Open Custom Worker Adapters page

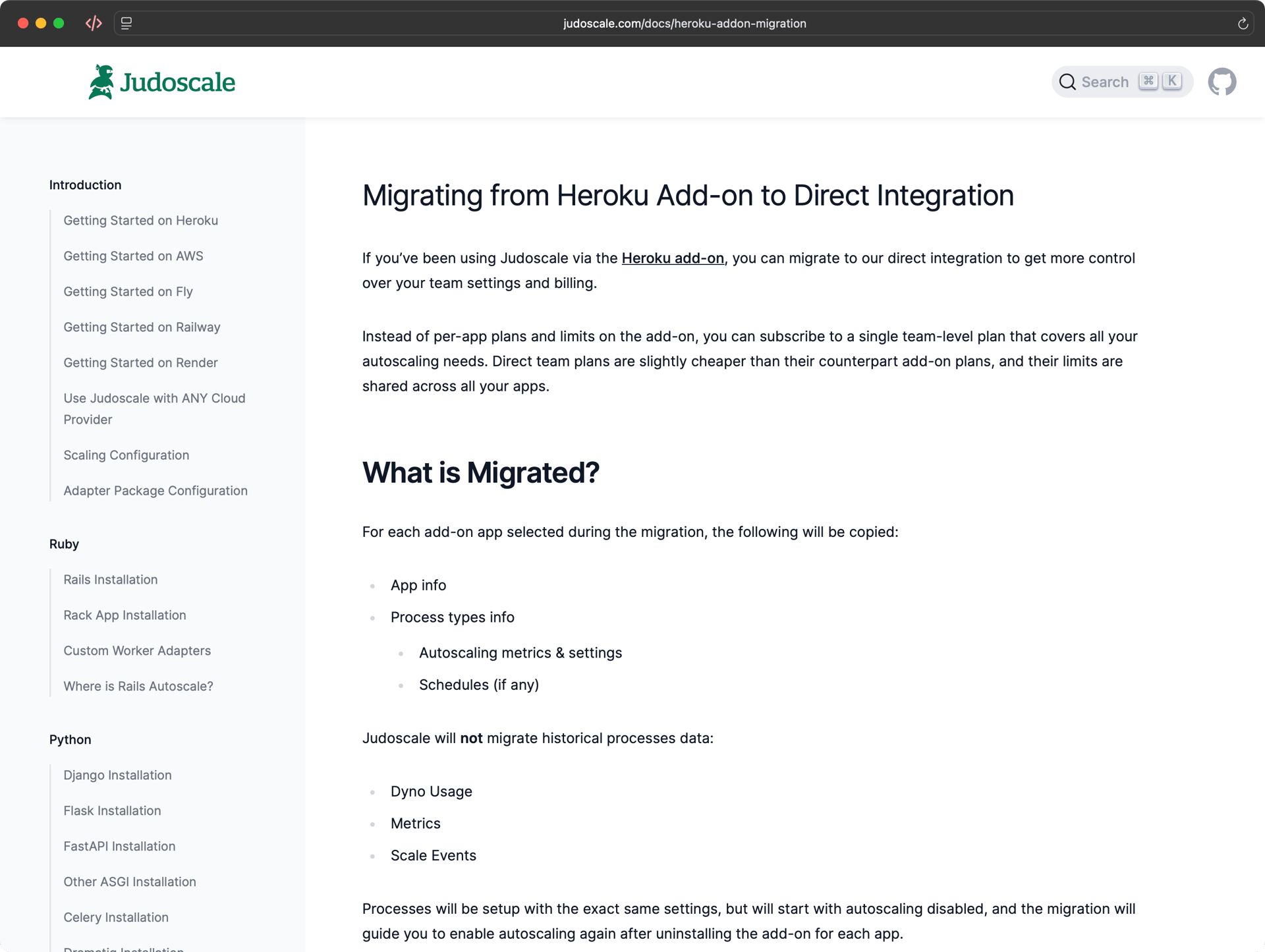[137, 651]
